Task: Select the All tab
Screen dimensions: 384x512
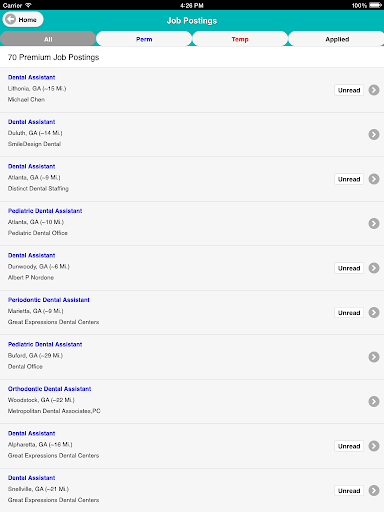Action: (48, 39)
